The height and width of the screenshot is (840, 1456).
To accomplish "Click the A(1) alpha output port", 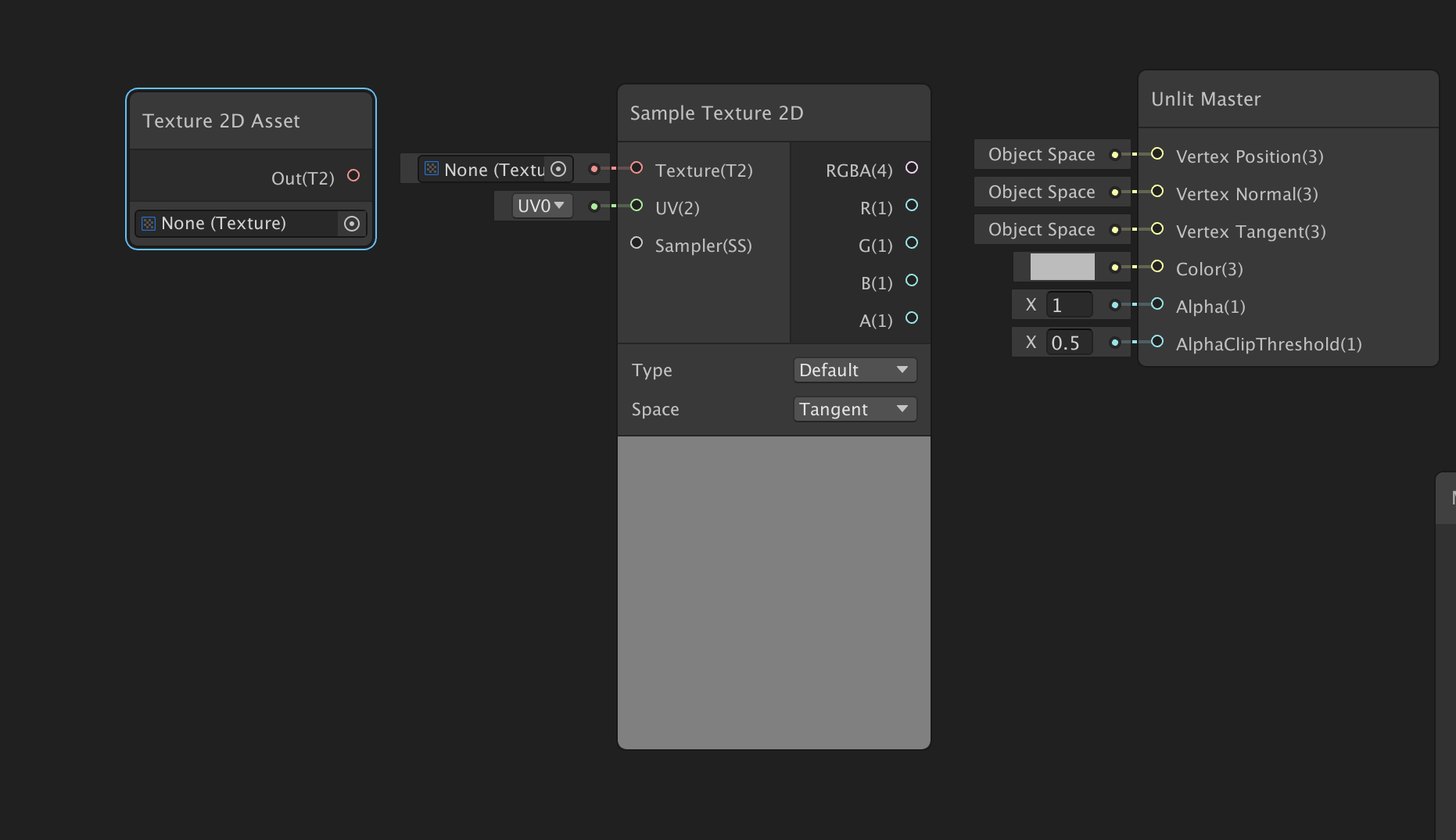I will [911, 318].
